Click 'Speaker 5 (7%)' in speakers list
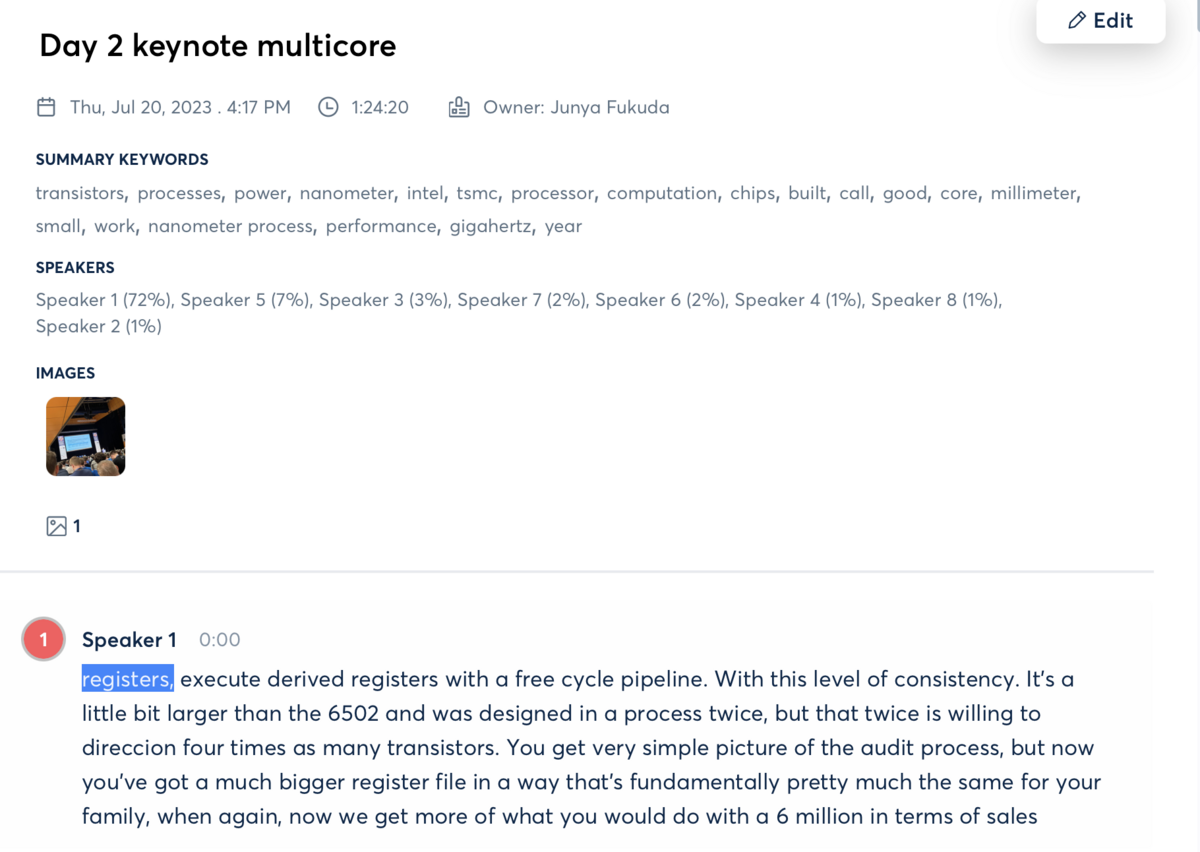 pyautogui.click(x=245, y=300)
